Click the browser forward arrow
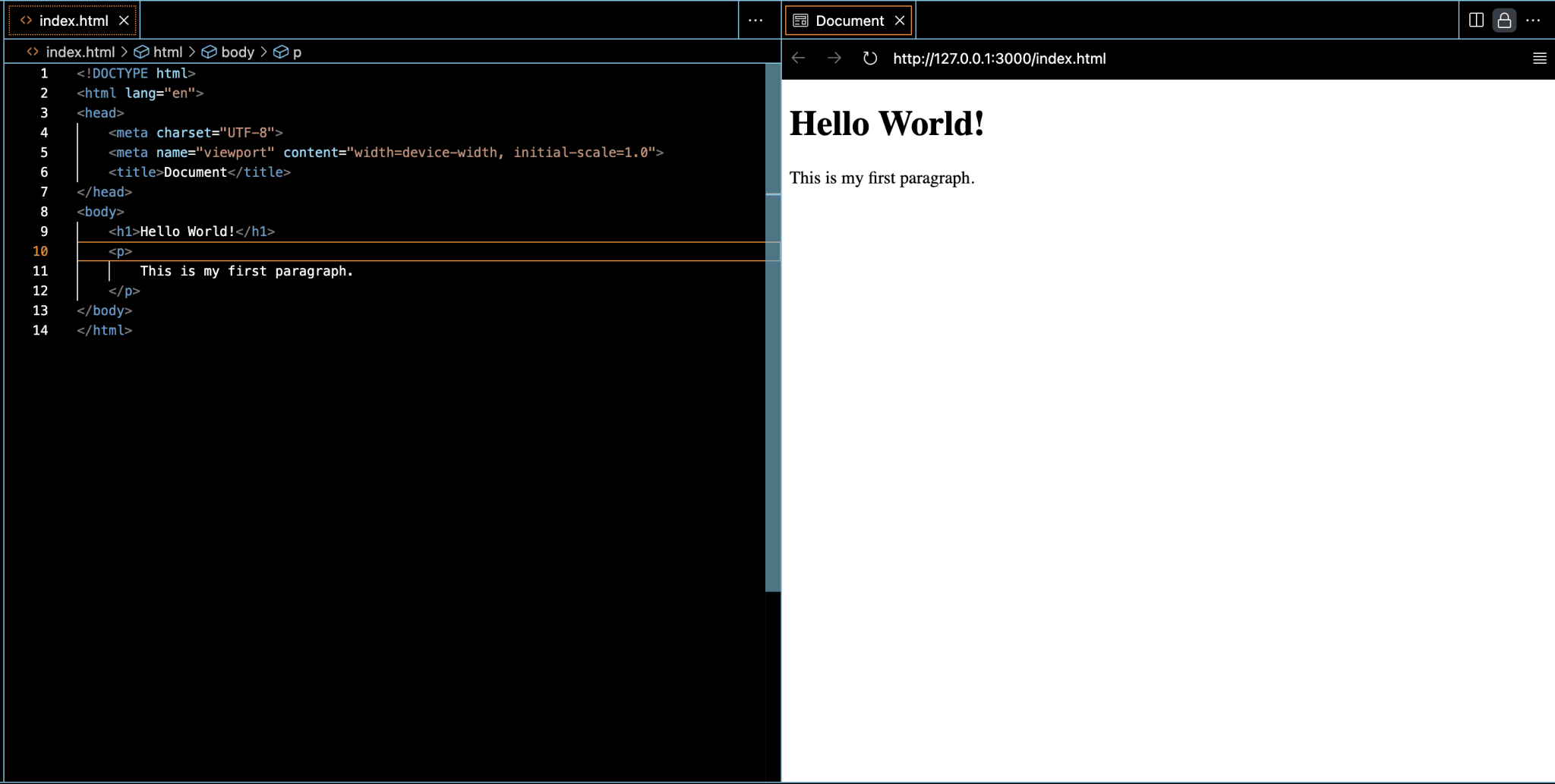 pyautogui.click(x=834, y=58)
